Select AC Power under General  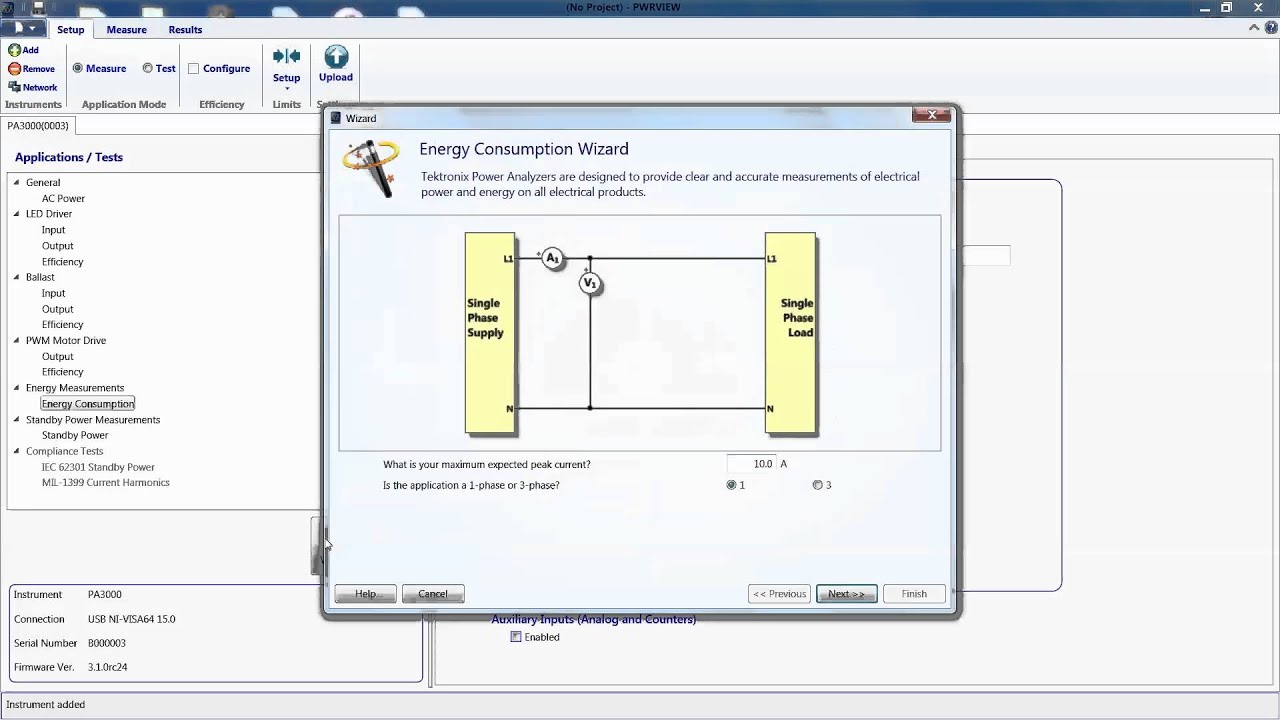[63, 198]
